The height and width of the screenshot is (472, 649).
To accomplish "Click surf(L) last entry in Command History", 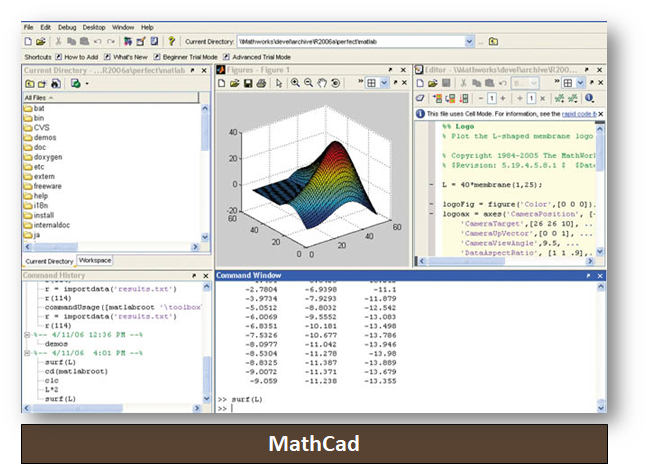I will [x=60, y=399].
